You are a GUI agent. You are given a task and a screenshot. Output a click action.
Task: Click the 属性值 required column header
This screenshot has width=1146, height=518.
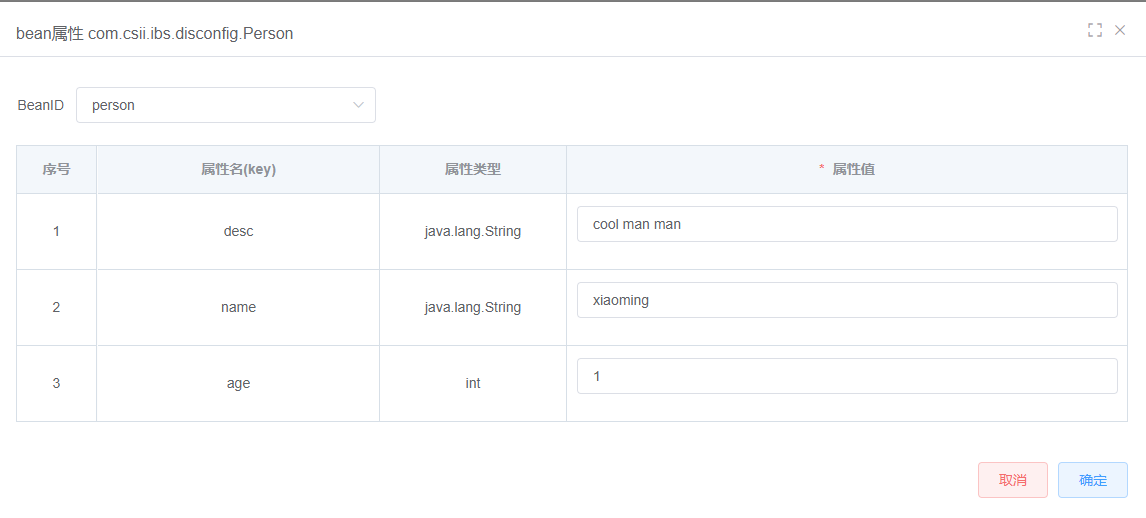point(847,170)
